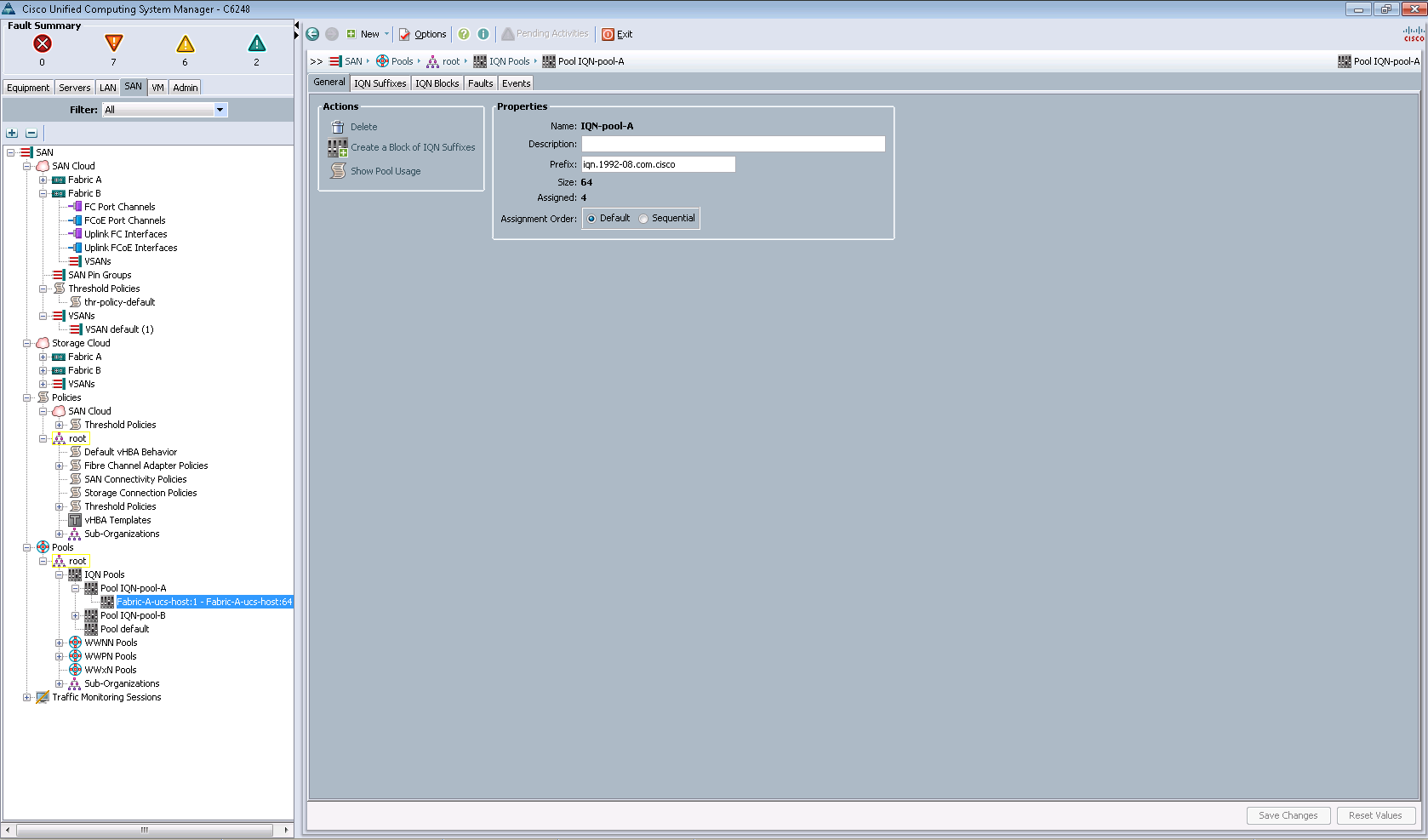Switch to the LAN tab

pyautogui.click(x=107, y=88)
